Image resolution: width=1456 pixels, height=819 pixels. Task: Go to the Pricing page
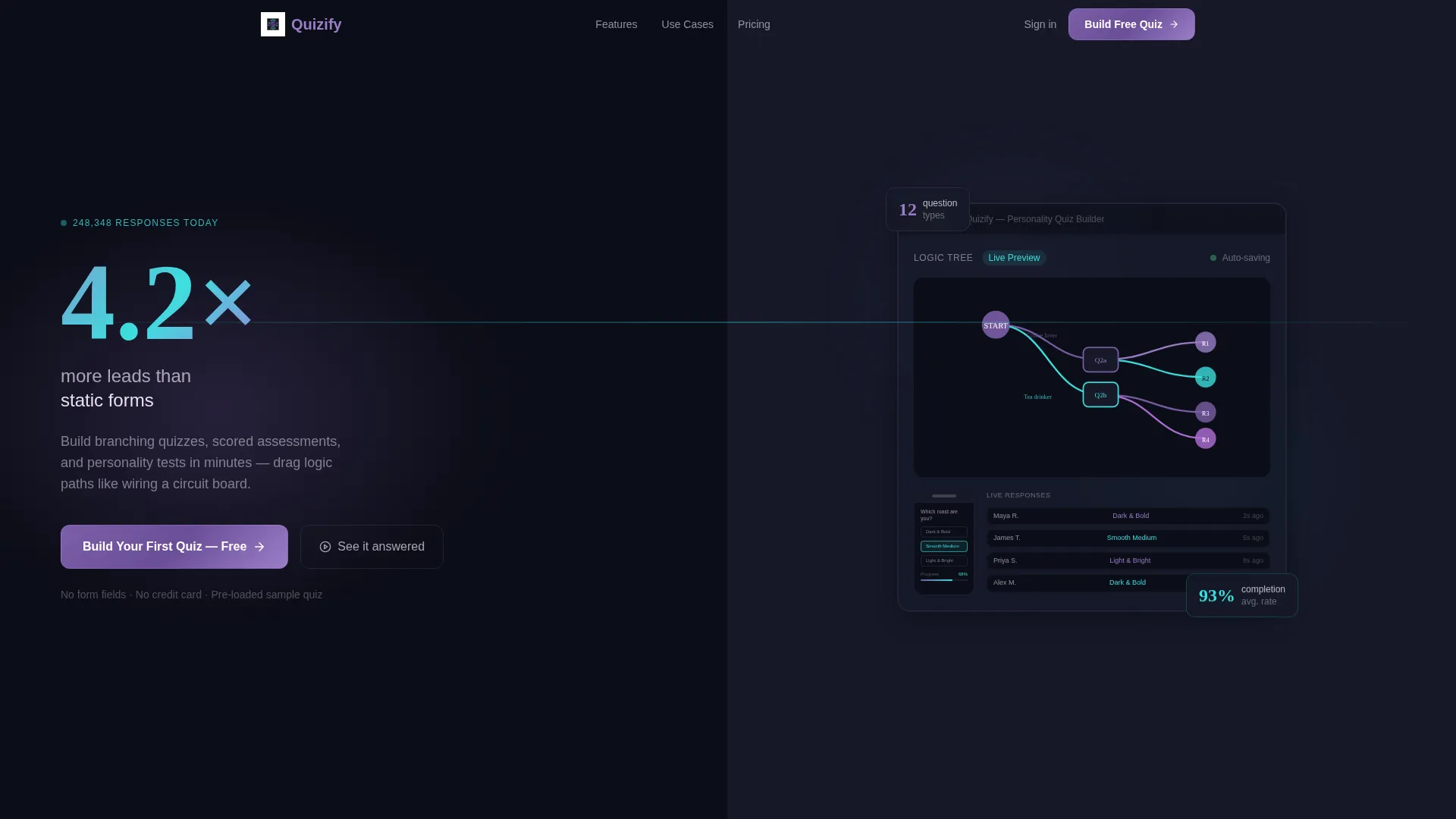pos(754,24)
